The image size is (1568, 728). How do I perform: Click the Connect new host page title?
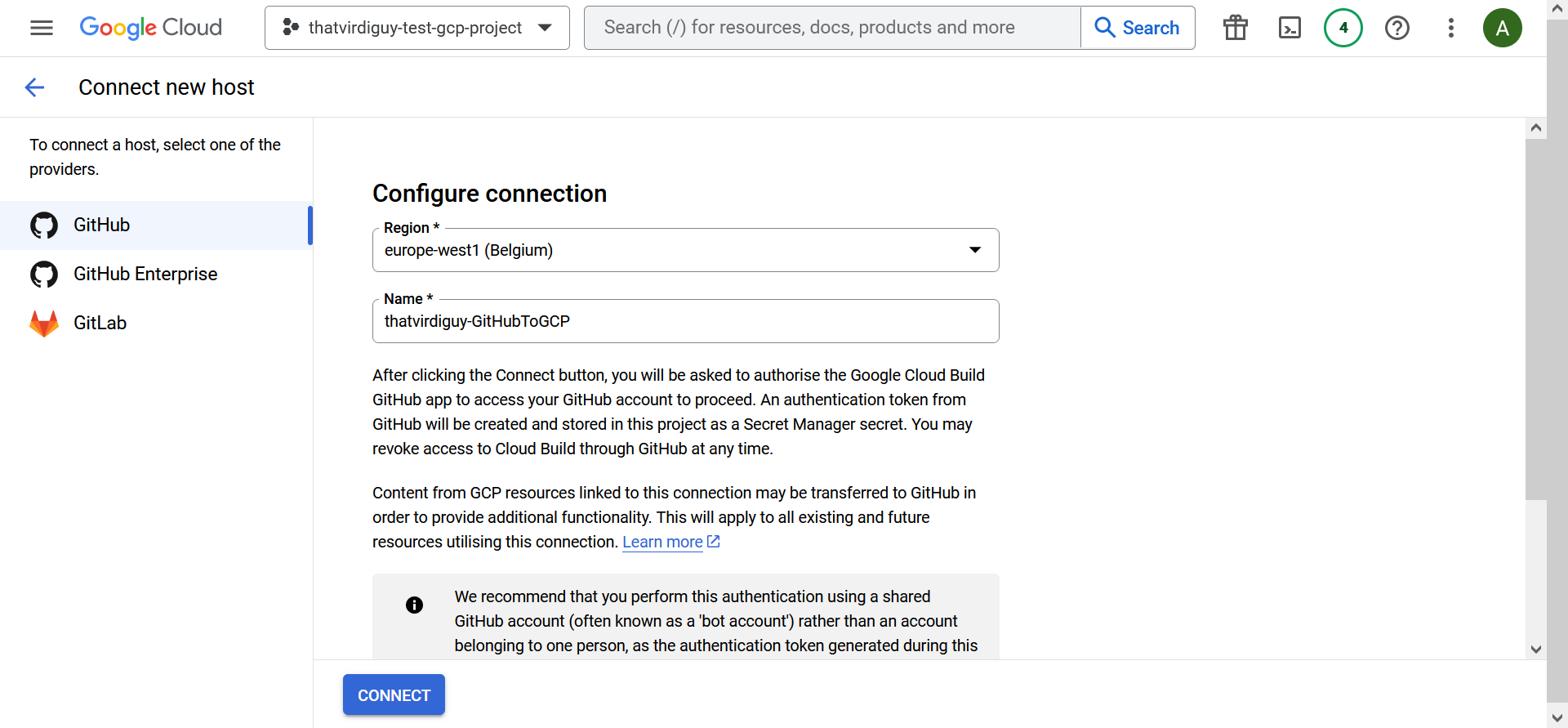(x=167, y=87)
